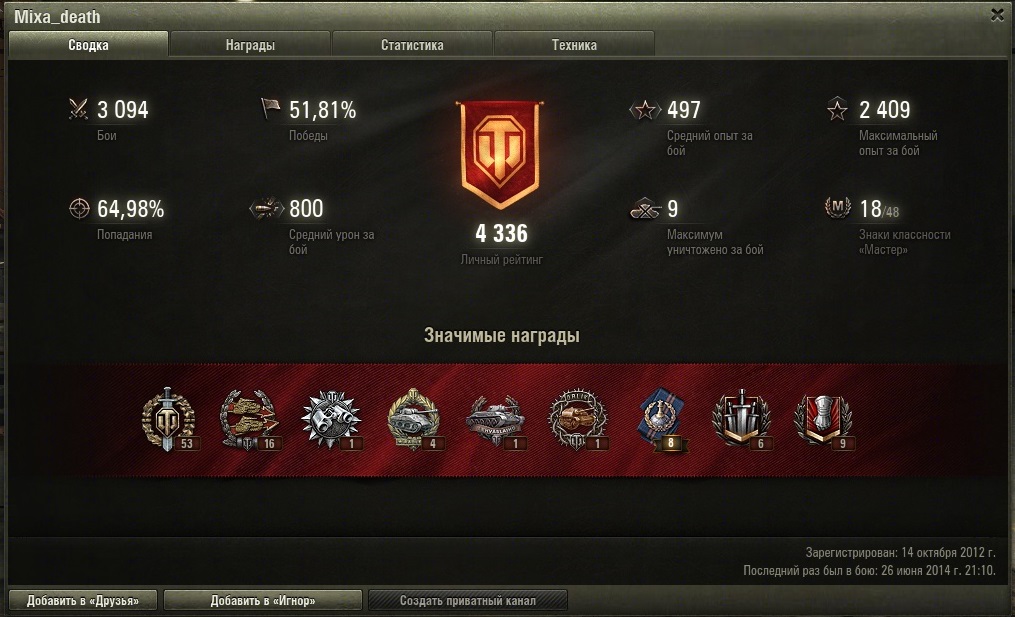Image resolution: width=1015 pixels, height=617 pixels.
Task: Click the twin swords medal showing 6
Action: pos(741,420)
